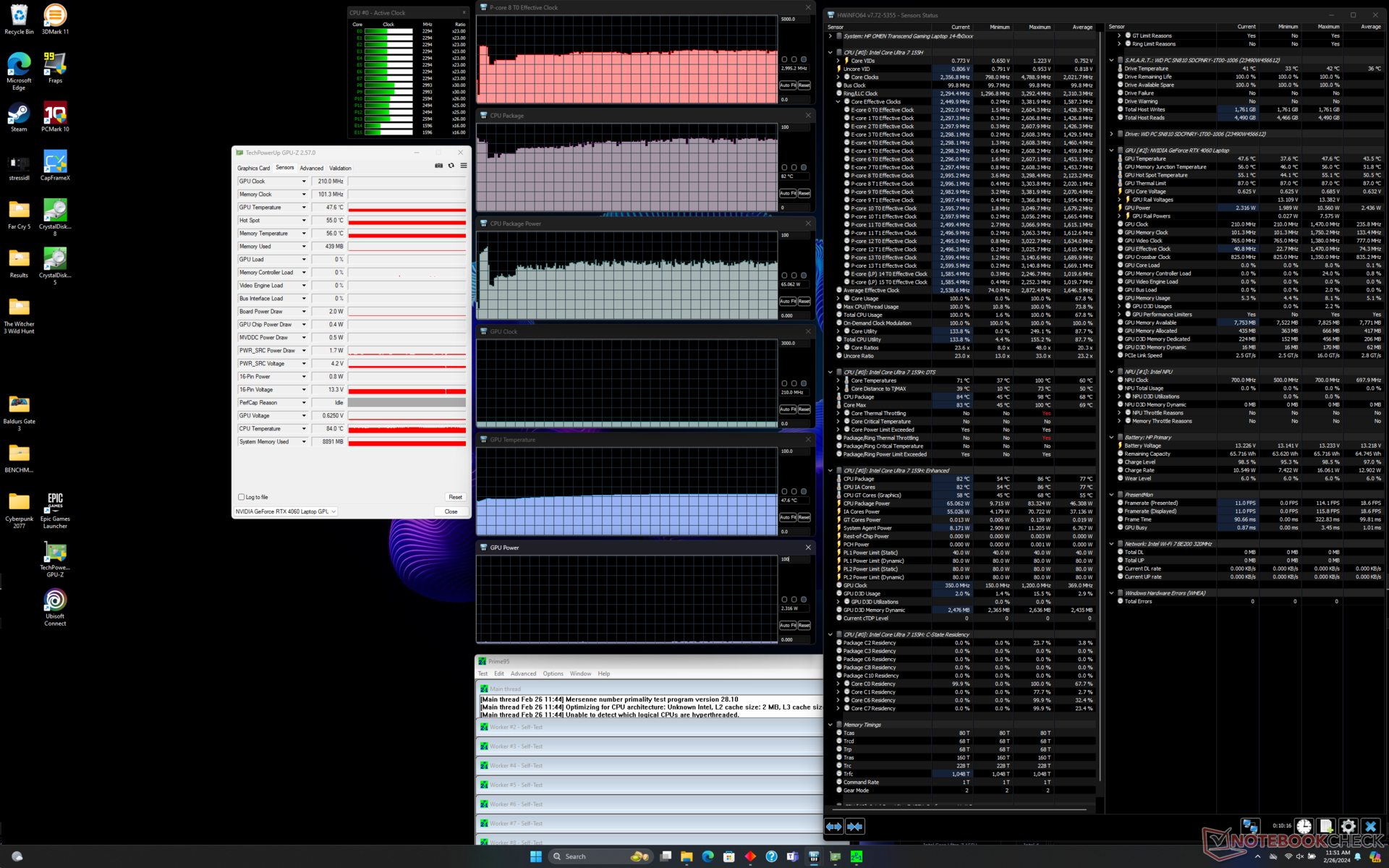Image resolution: width=1389 pixels, height=868 pixels.
Task: Open GPU-Z hamburger menu icon
Action: click(x=464, y=166)
